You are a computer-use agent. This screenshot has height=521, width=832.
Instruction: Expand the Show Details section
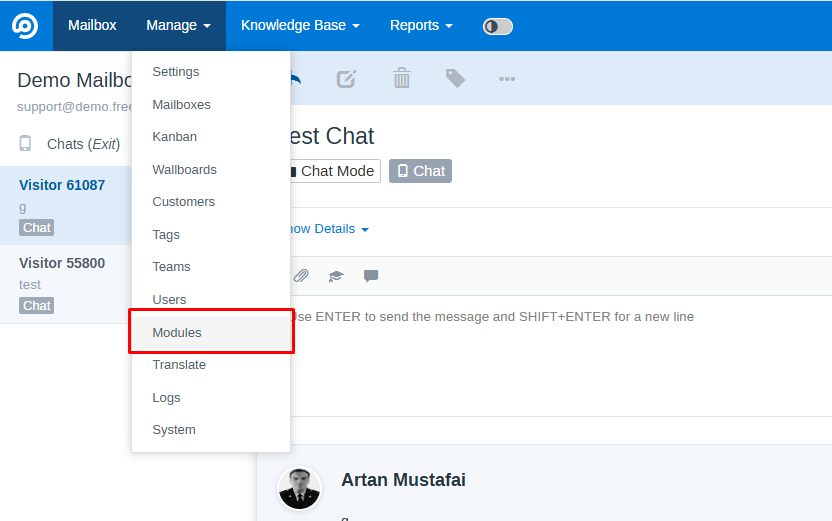[x=327, y=229]
